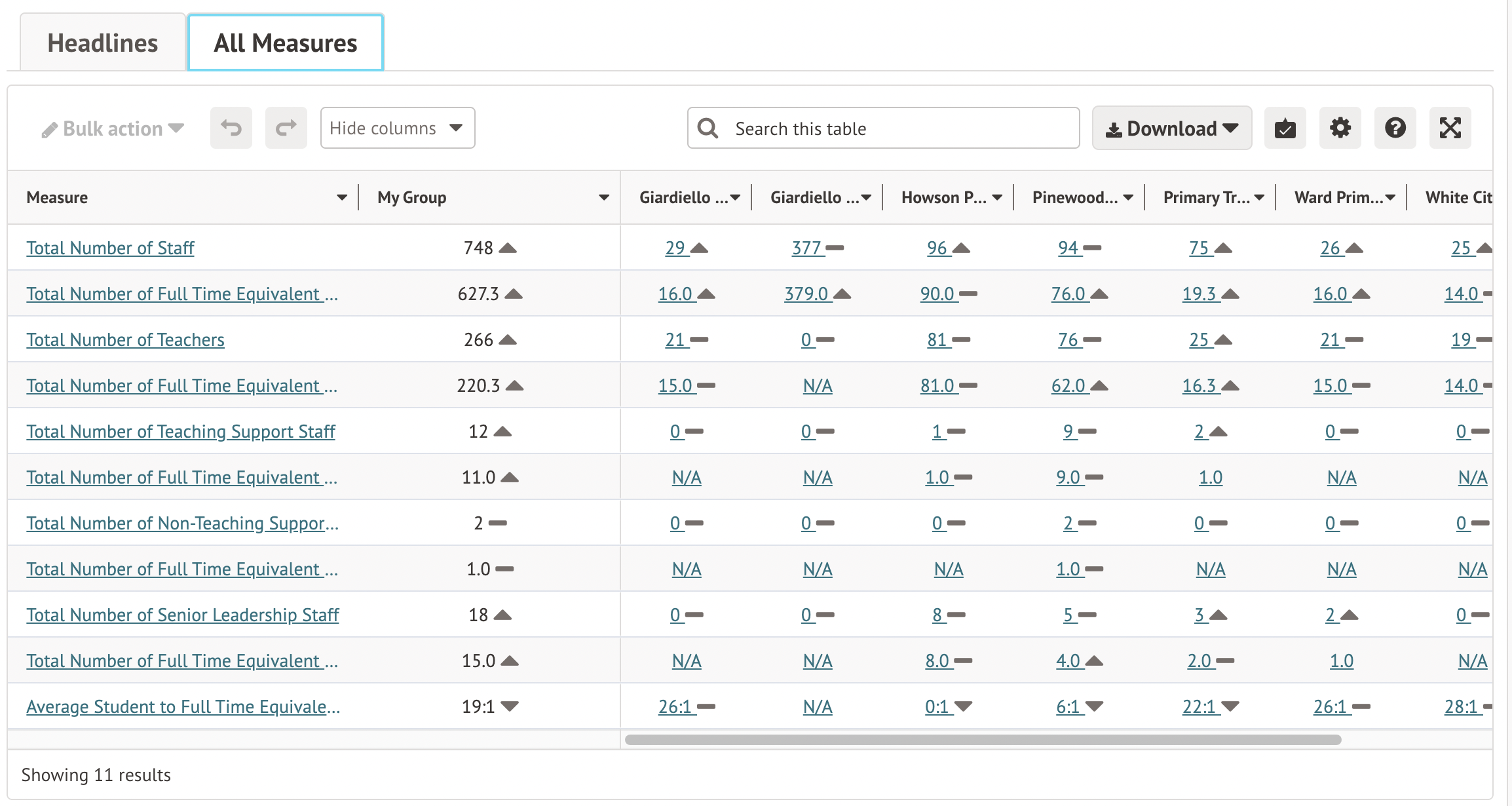The width and height of the screenshot is (1512, 806).
Task: Open the Download dropdown arrow
Action: (x=1231, y=128)
